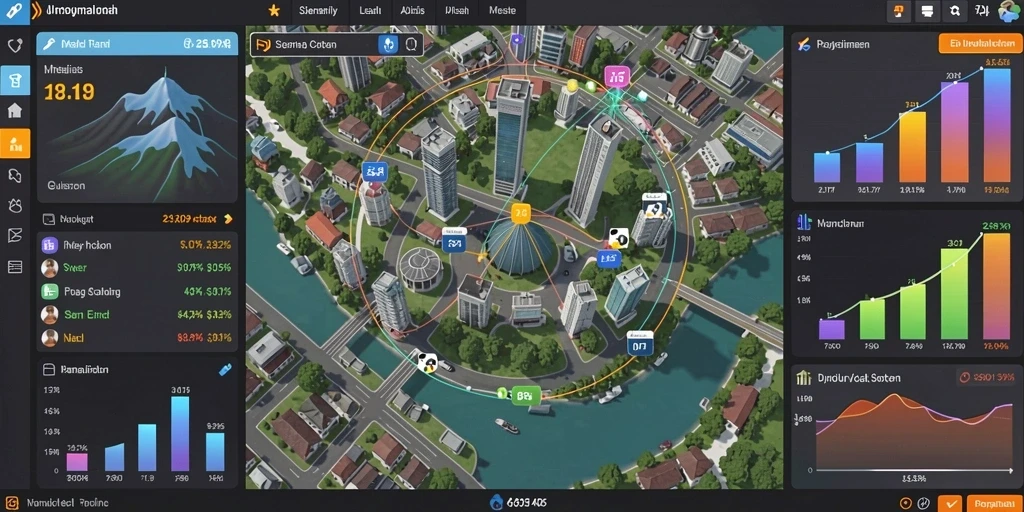Open the red percentage dropdown in bottom-right panel
Screen dimensions: 1024x512
pyautogui.click(x=986, y=377)
